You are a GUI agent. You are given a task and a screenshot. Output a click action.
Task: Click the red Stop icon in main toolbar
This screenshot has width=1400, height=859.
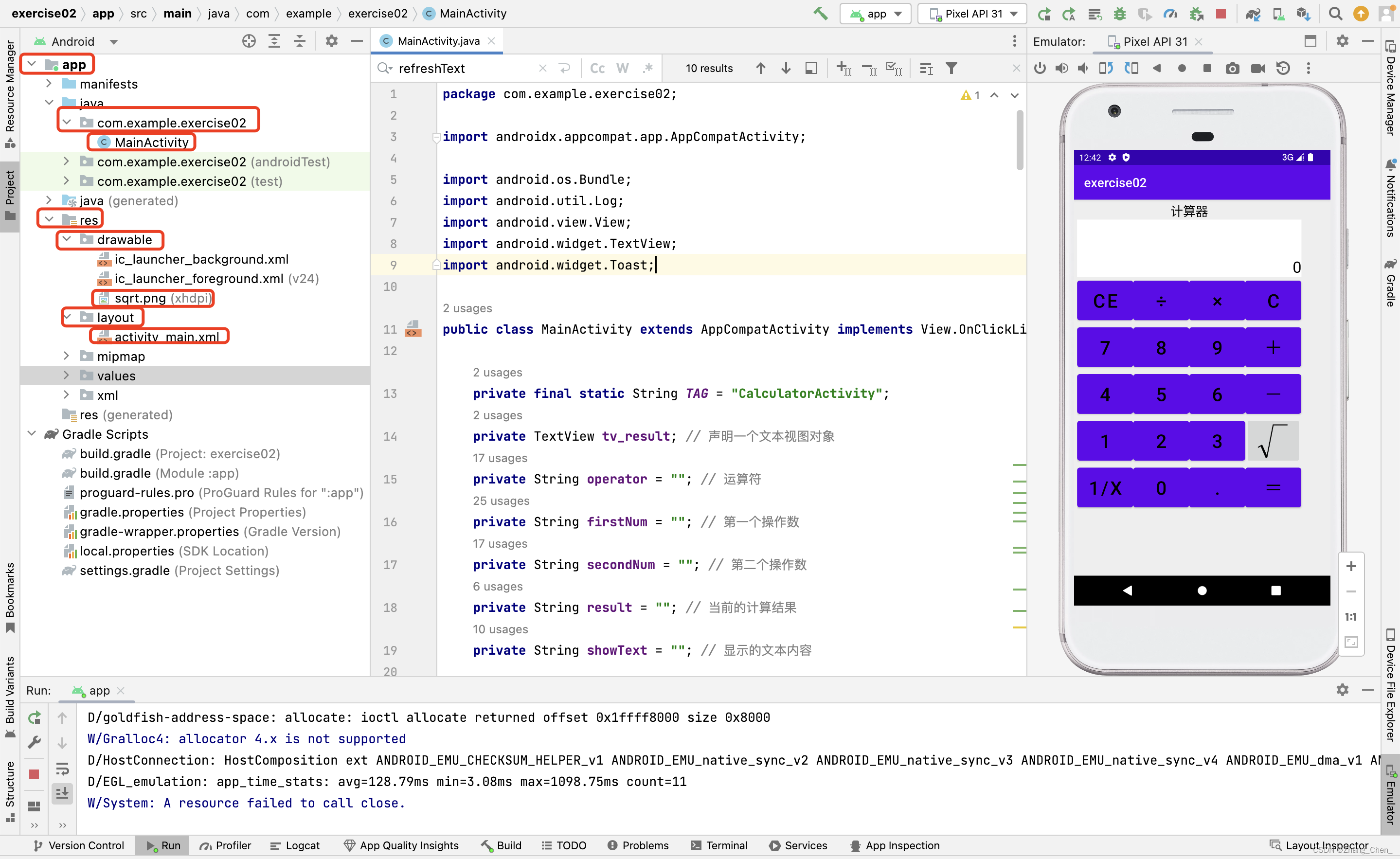(x=1221, y=14)
